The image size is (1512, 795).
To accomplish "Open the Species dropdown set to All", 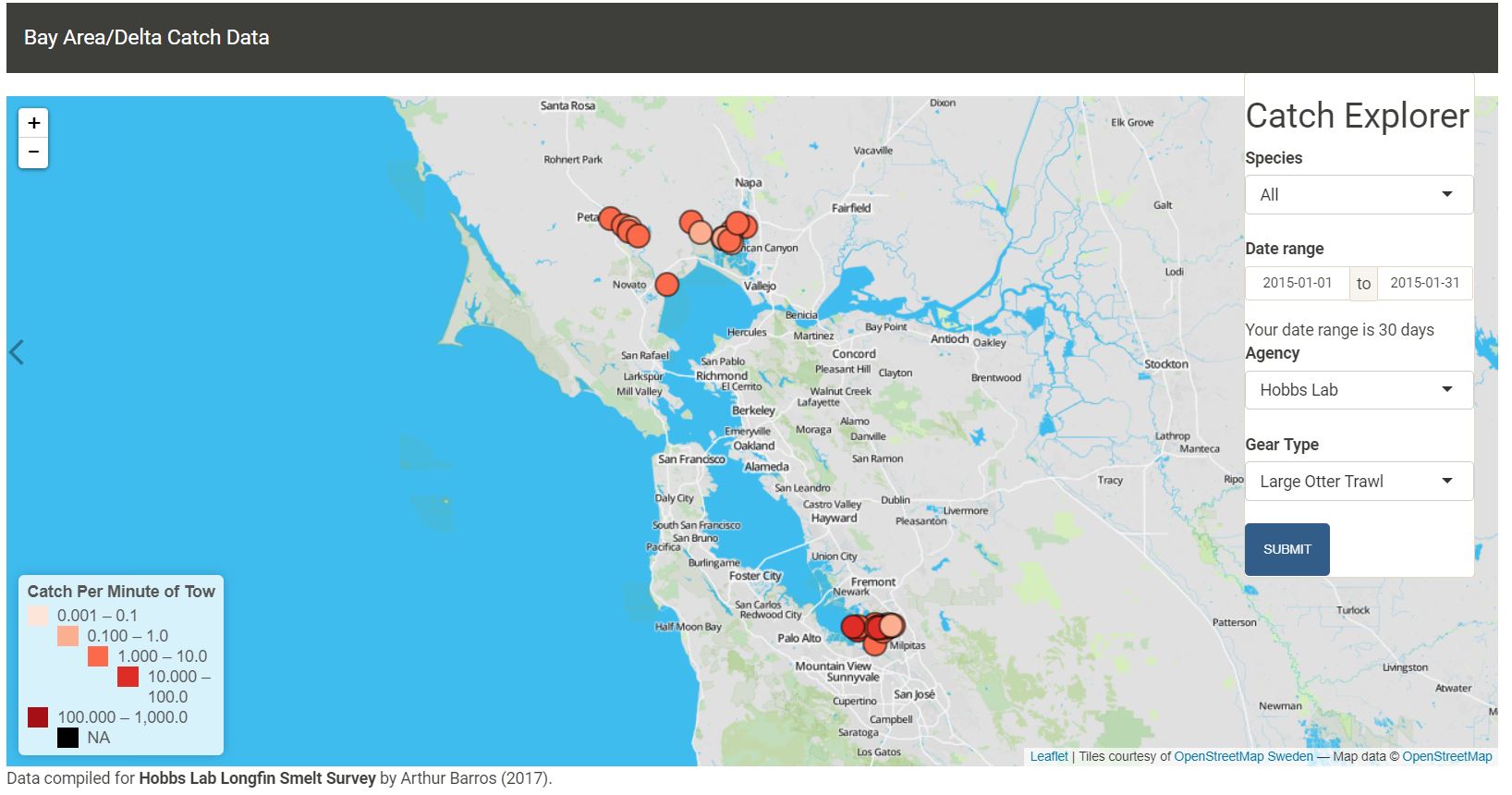I will tap(1359, 194).
